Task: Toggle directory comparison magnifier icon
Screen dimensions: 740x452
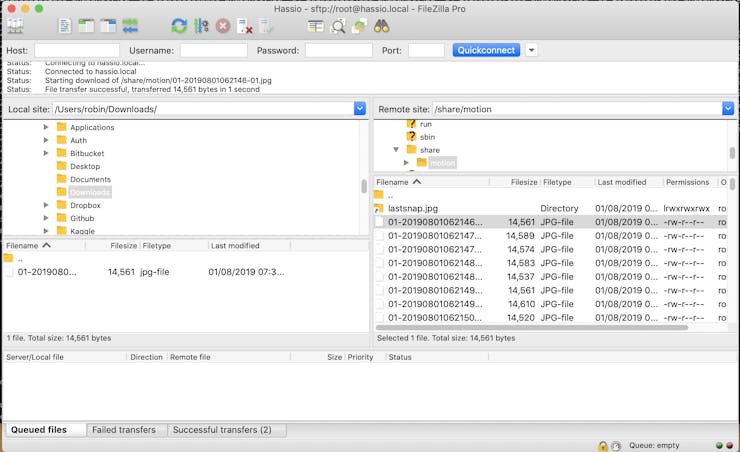Action: (337, 26)
